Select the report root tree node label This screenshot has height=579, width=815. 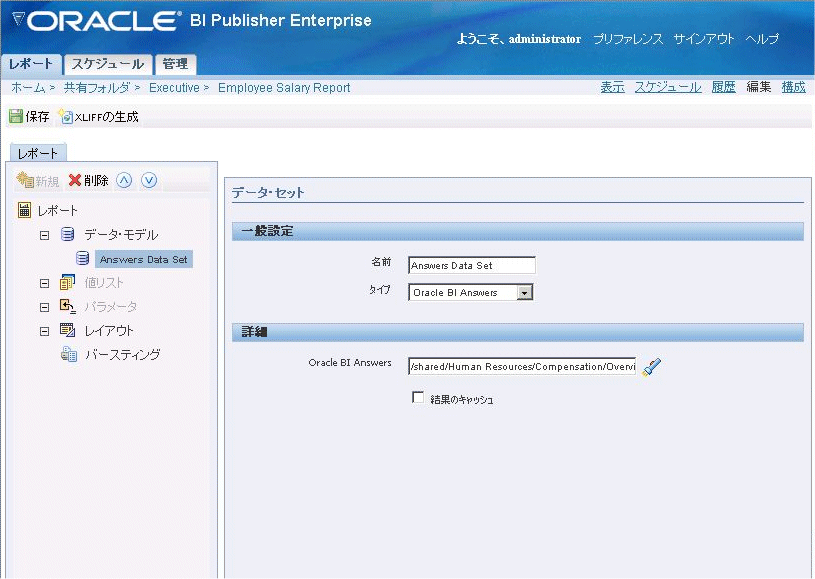click(x=58, y=210)
